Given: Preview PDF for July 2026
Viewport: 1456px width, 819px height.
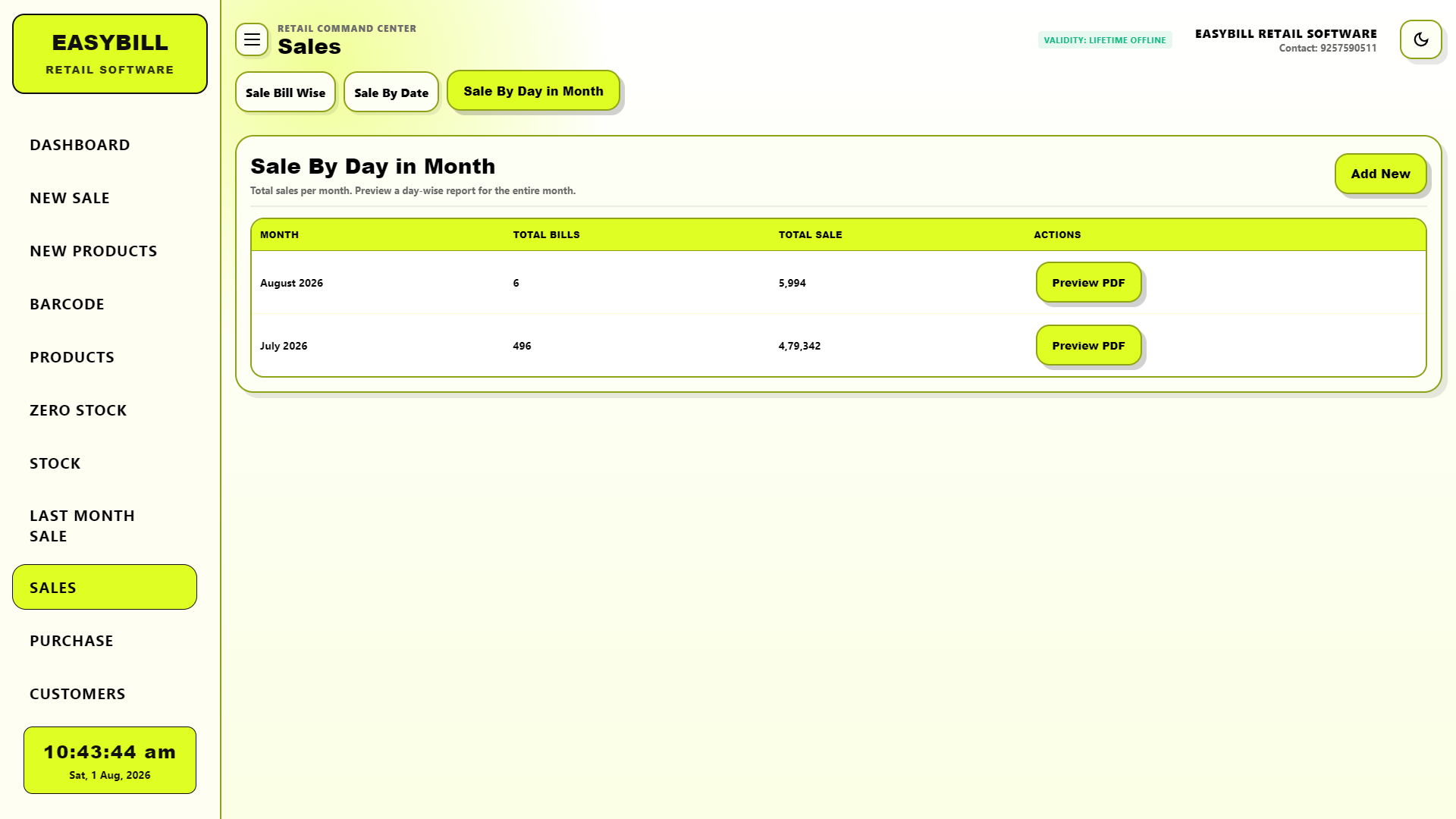Looking at the screenshot, I should coord(1088,345).
